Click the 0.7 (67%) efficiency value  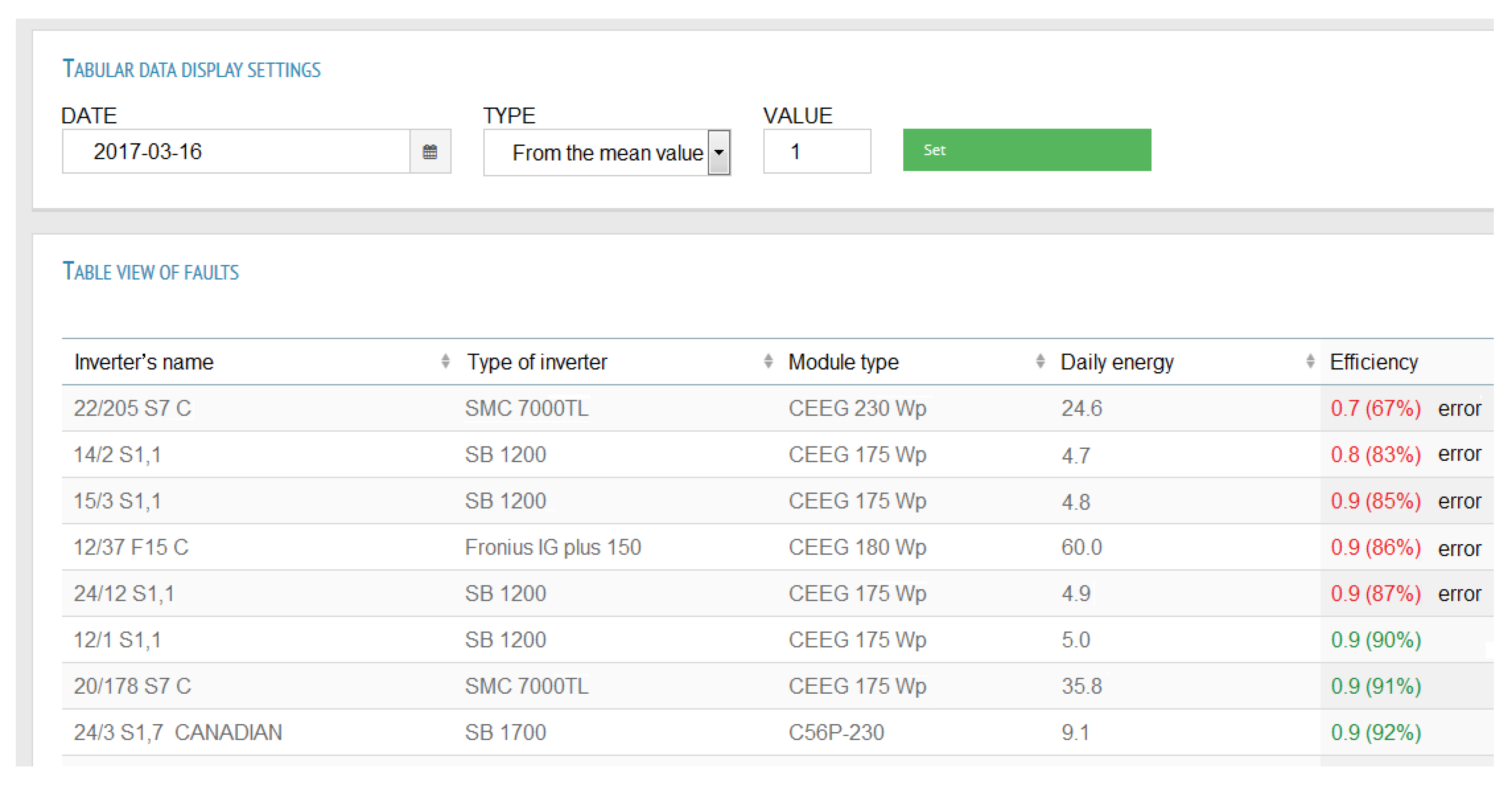tap(1375, 408)
